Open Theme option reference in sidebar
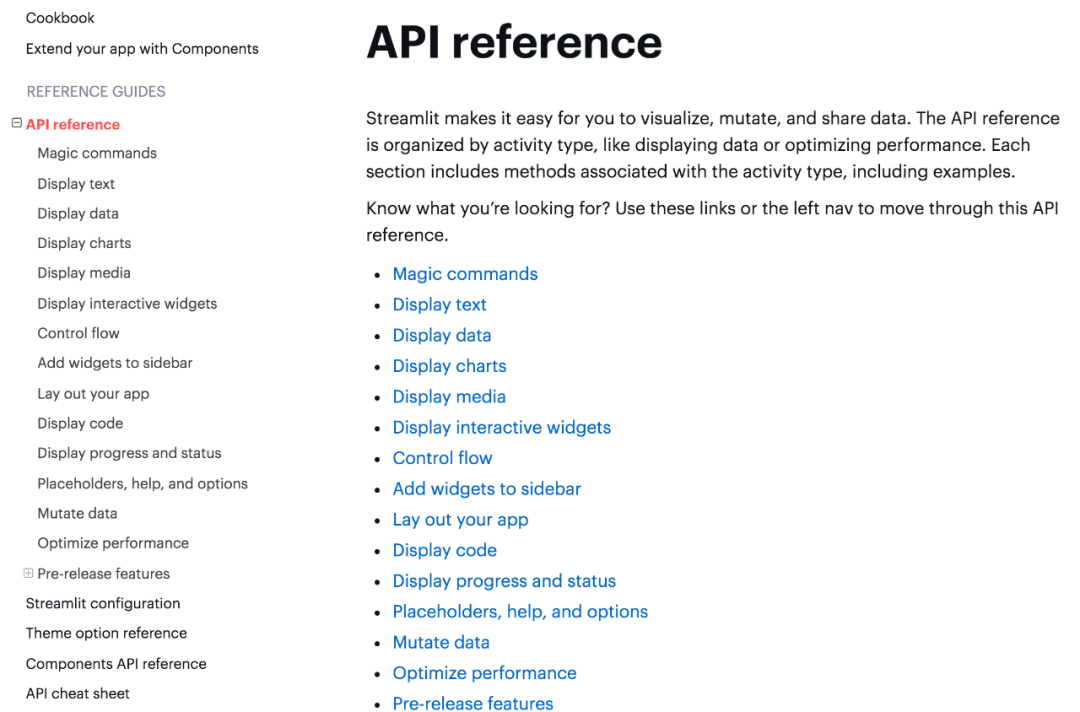1080x712 pixels. 106,633
